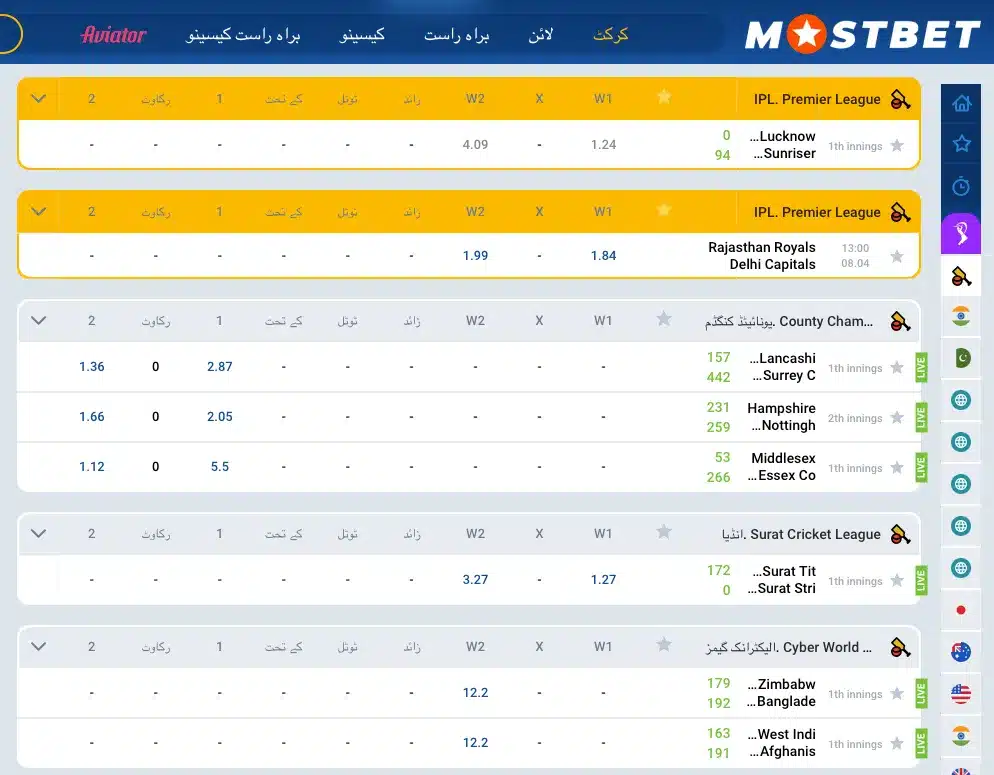Open the Surat Cricket League title
Image resolution: width=994 pixels, height=775 pixels.
coord(801,534)
